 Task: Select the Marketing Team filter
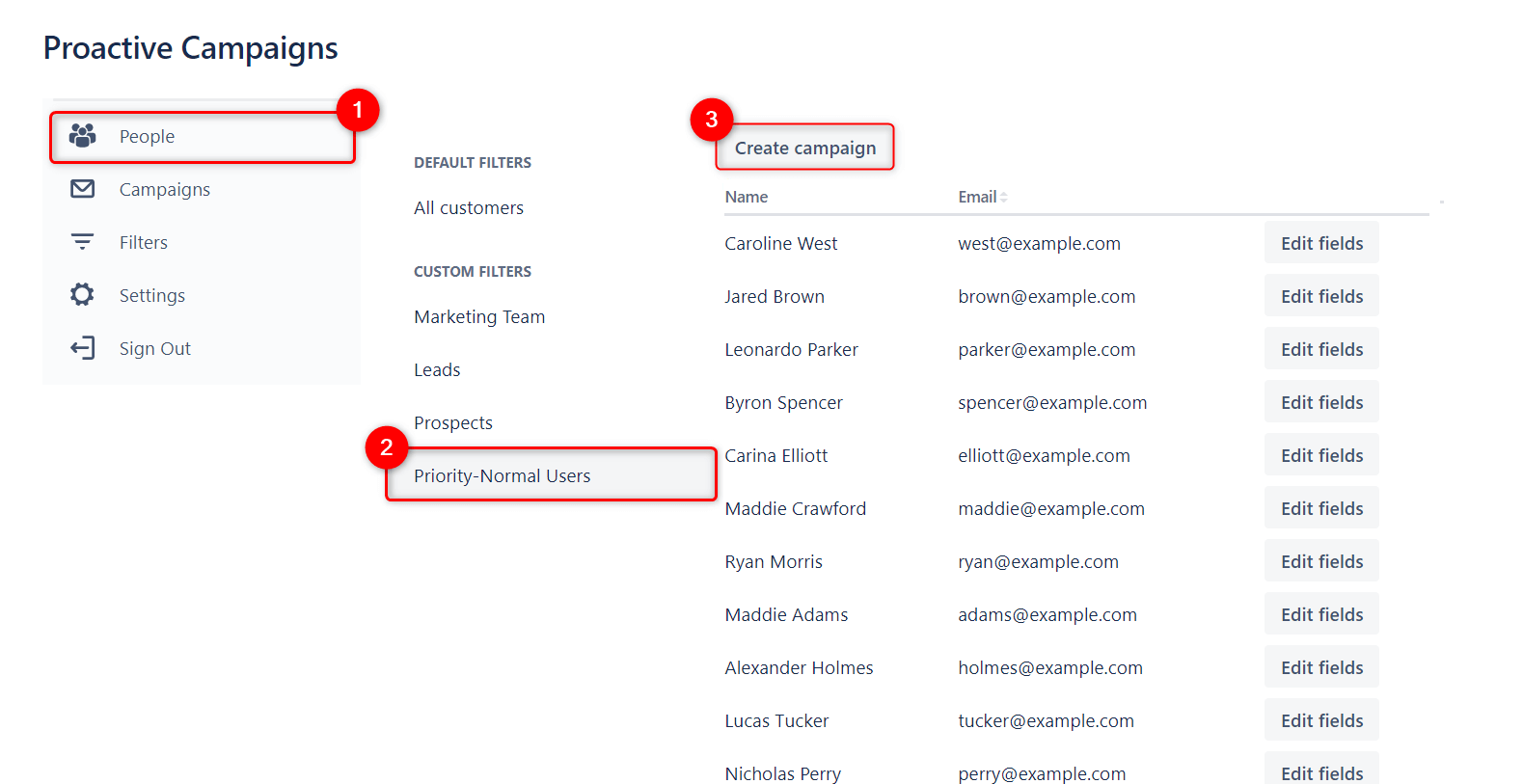479,317
